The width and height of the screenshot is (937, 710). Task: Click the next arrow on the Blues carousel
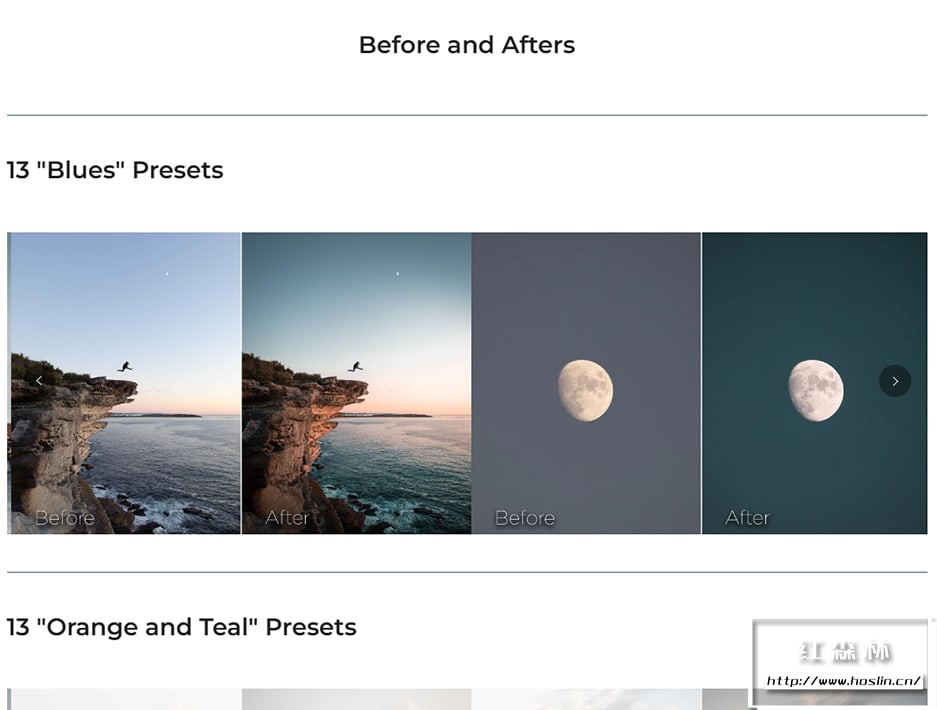click(x=895, y=381)
